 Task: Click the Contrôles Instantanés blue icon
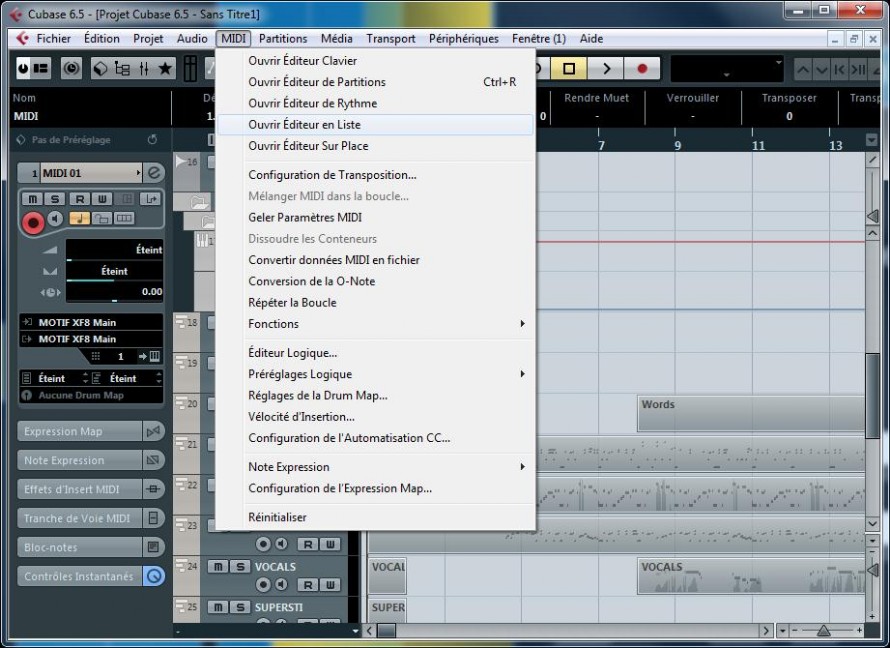(x=153, y=576)
